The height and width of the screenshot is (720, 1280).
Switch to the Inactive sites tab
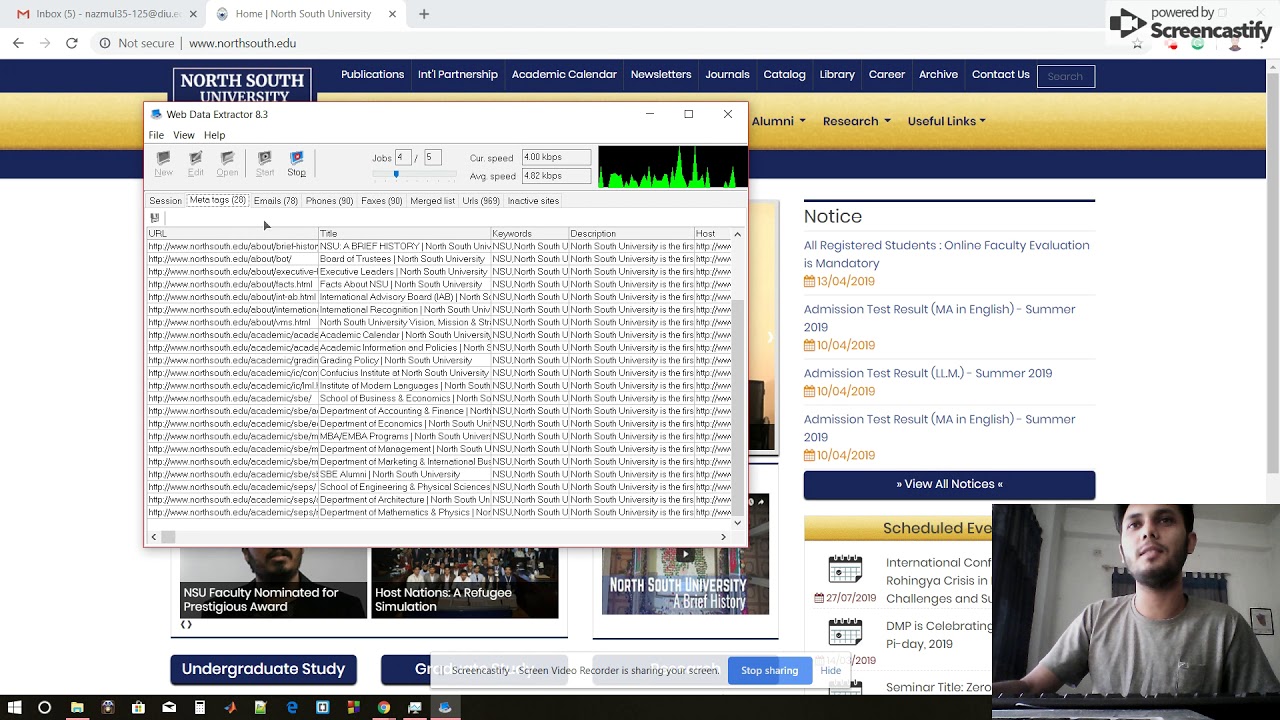533,201
